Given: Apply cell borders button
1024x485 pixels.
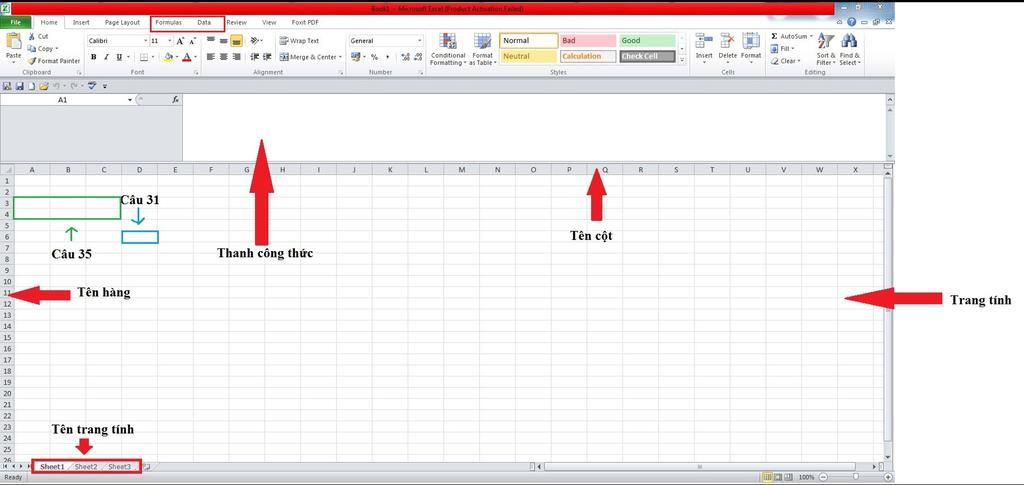Looking at the screenshot, I should click(144, 57).
